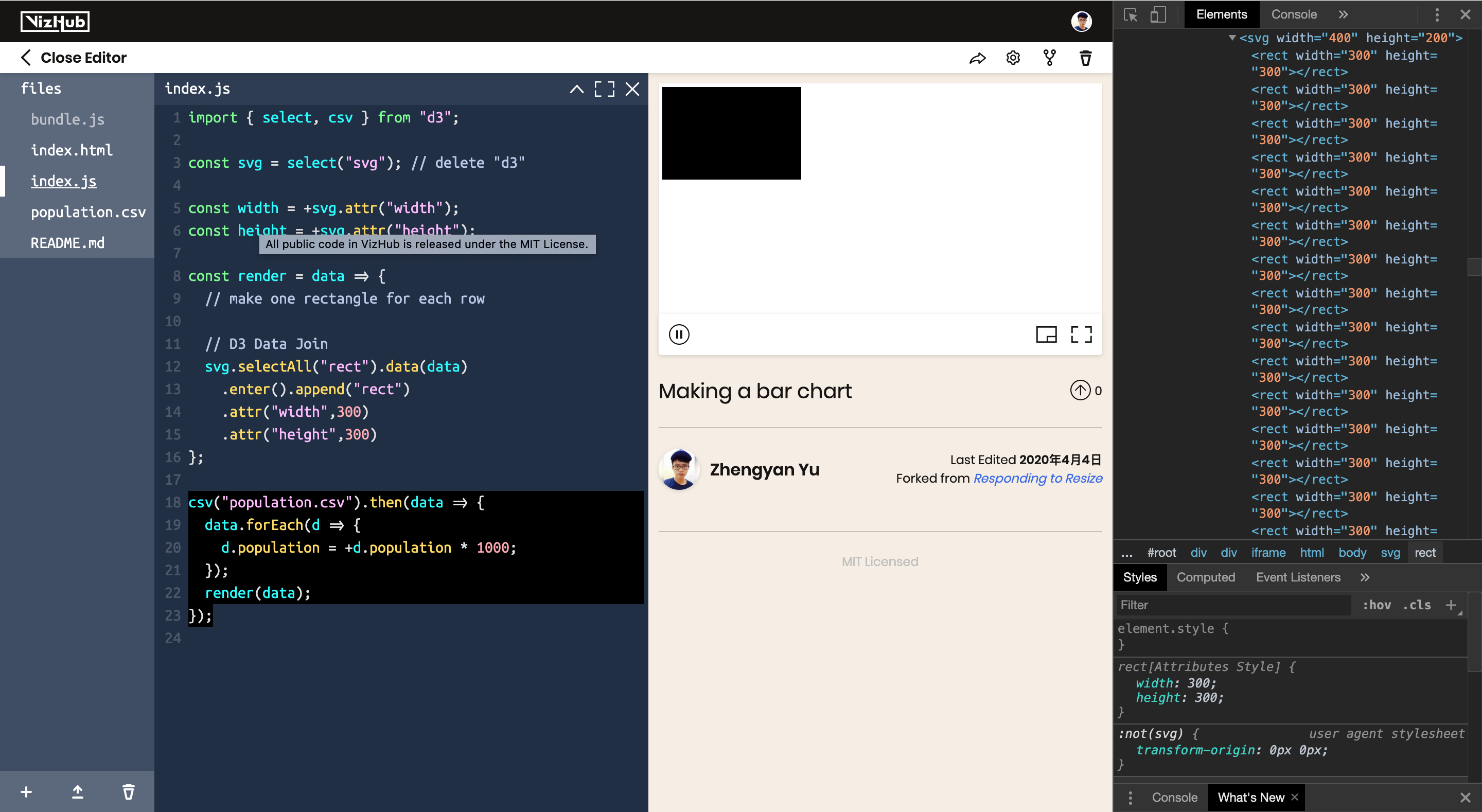Click the fork icon
Image resolution: width=1482 pixels, height=812 pixels.
click(1049, 58)
